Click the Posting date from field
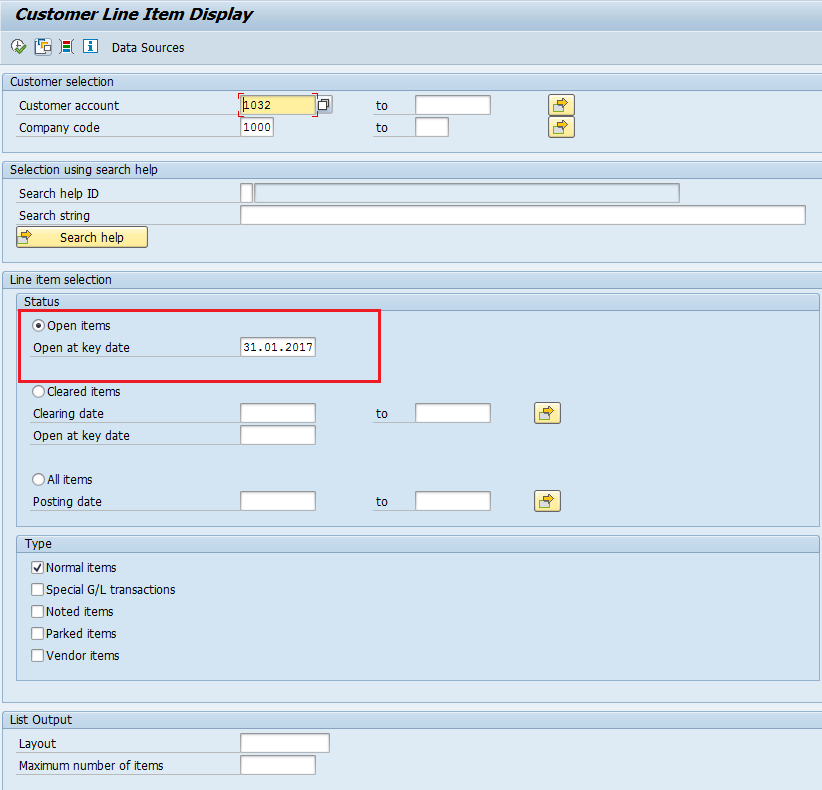 point(278,501)
